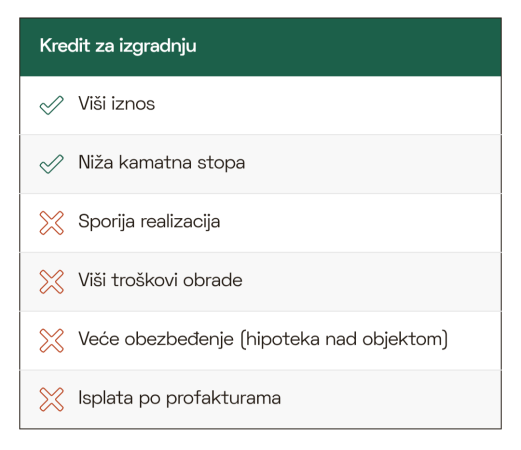
Task: Click the red X beside Sporija realizacija
Action: coord(51,223)
